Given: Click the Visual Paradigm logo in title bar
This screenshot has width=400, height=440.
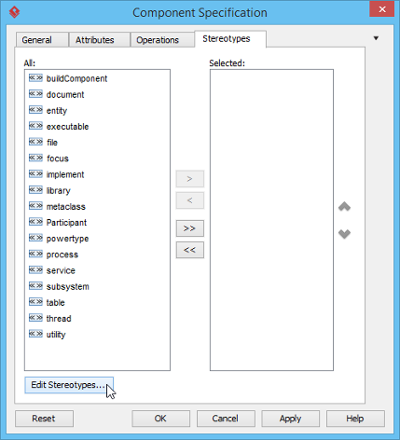Looking at the screenshot, I should click(14, 13).
